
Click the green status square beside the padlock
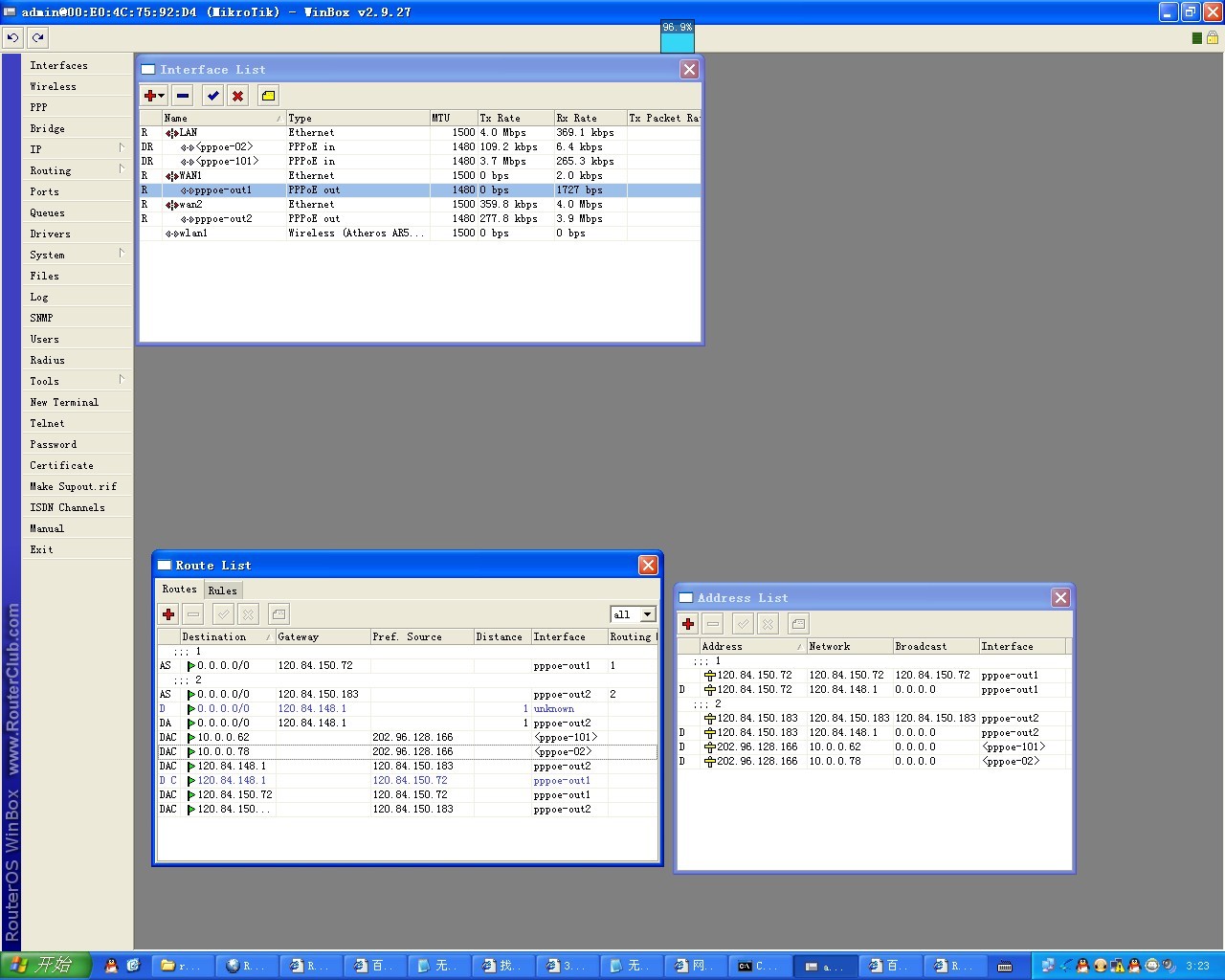tap(1196, 38)
